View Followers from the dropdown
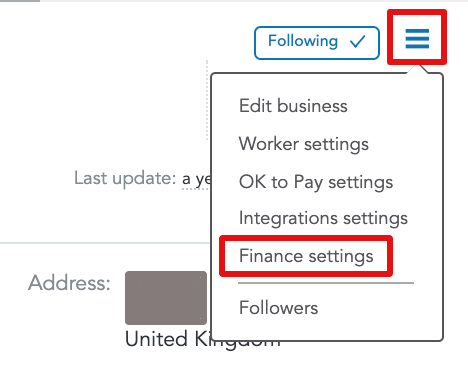Image resolution: width=468 pixels, height=368 pixels. 279,307
